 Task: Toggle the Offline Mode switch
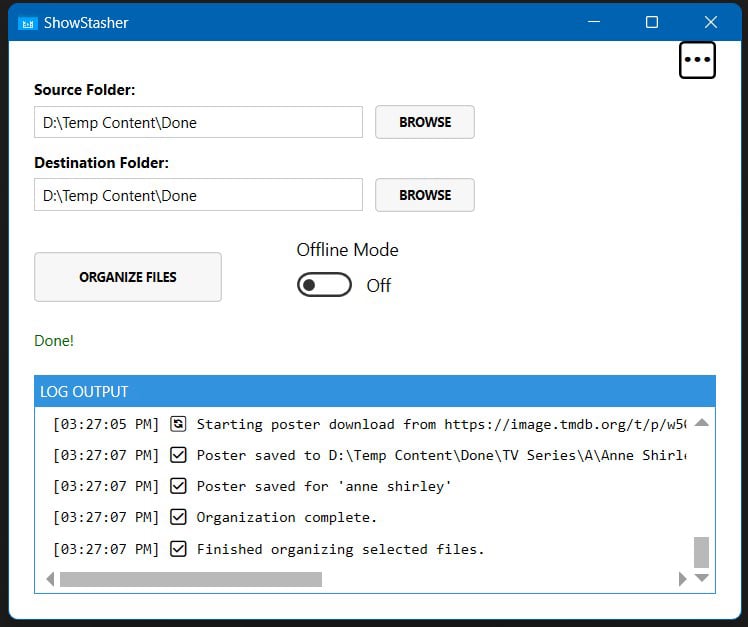(x=324, y=285)
